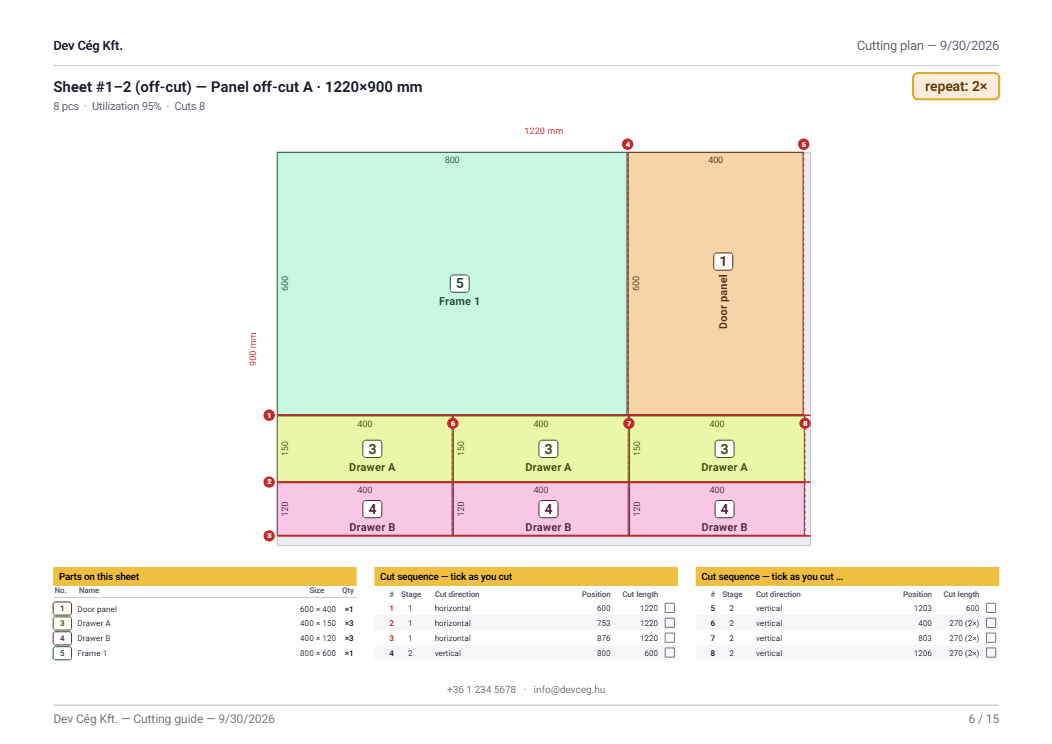Tick the checkbox for cut 3 at position 876
Image resolution: width=1052 pixels, height=744 pixels.
point(670,638)
